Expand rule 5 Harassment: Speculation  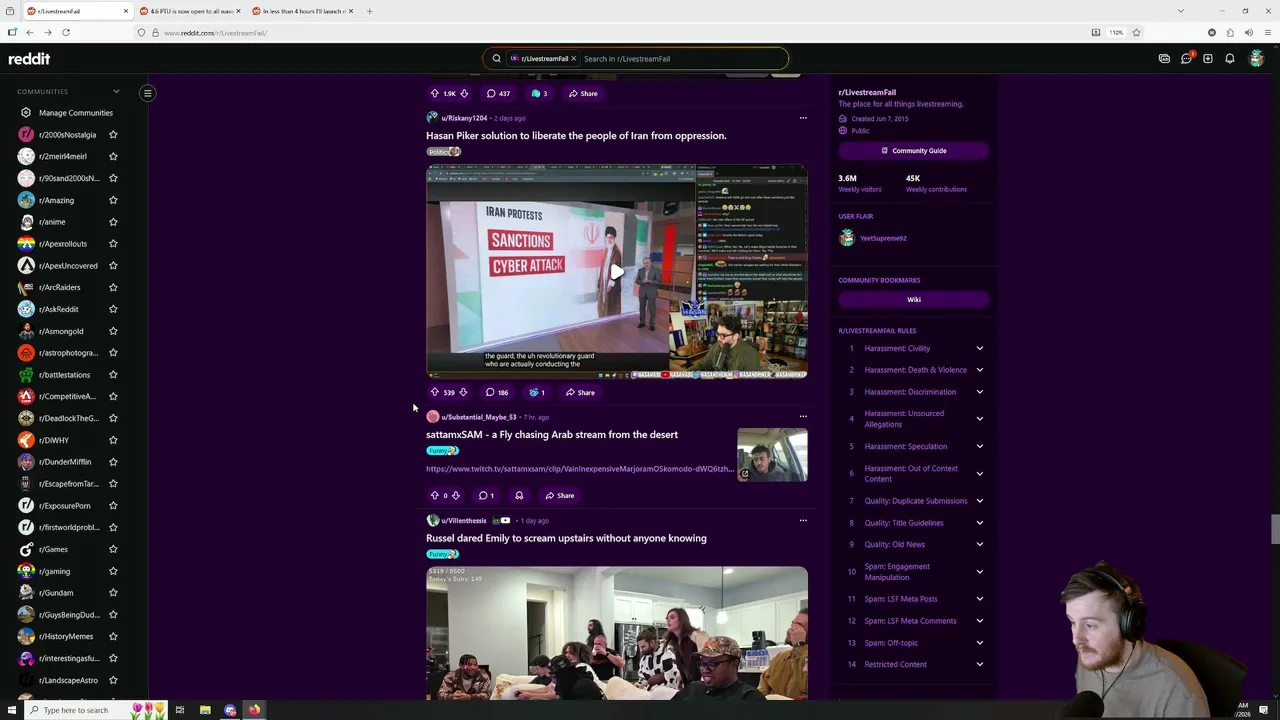[979, 446]
